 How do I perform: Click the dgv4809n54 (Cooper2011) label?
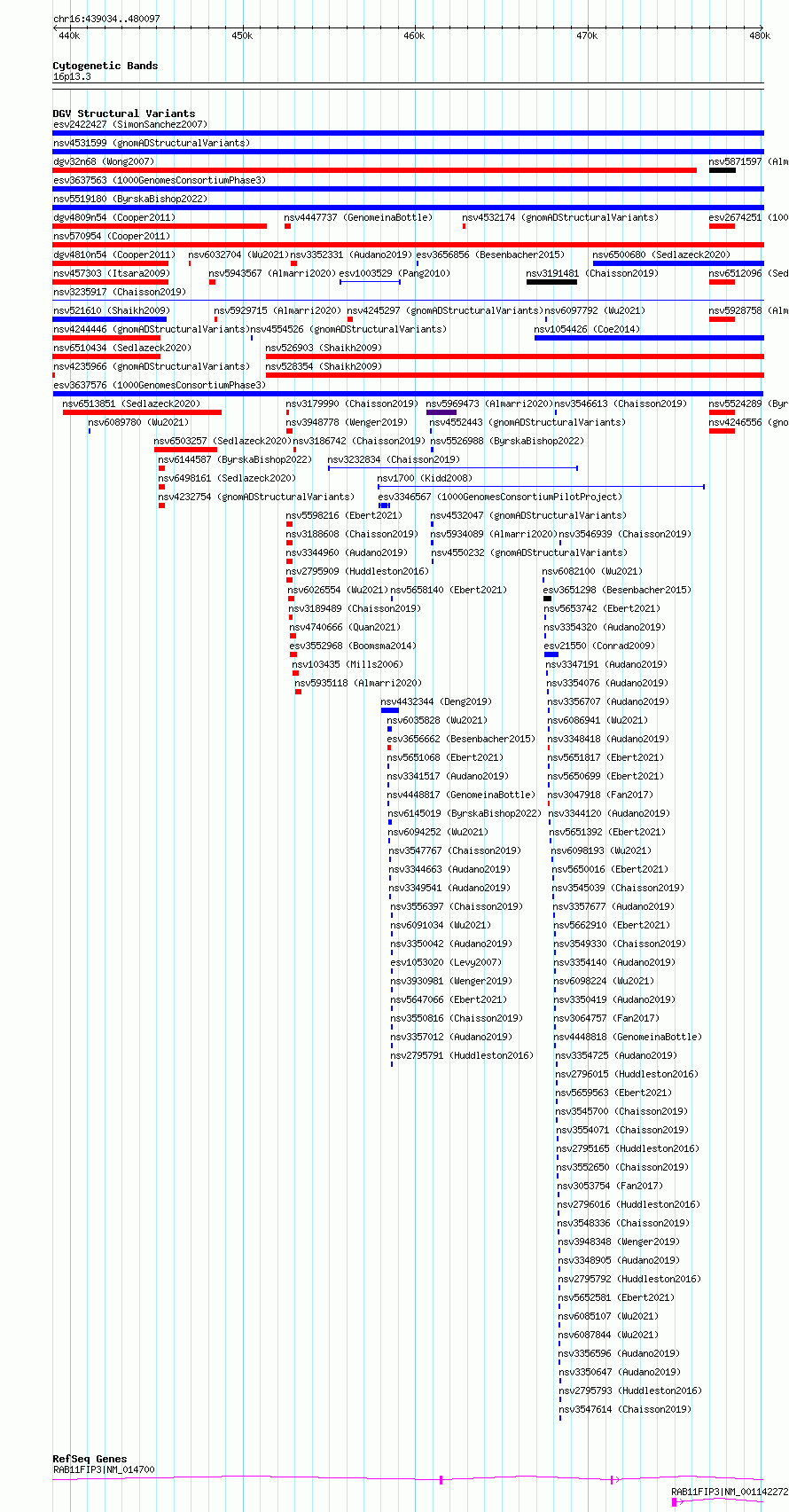click(x=114, y=218)
